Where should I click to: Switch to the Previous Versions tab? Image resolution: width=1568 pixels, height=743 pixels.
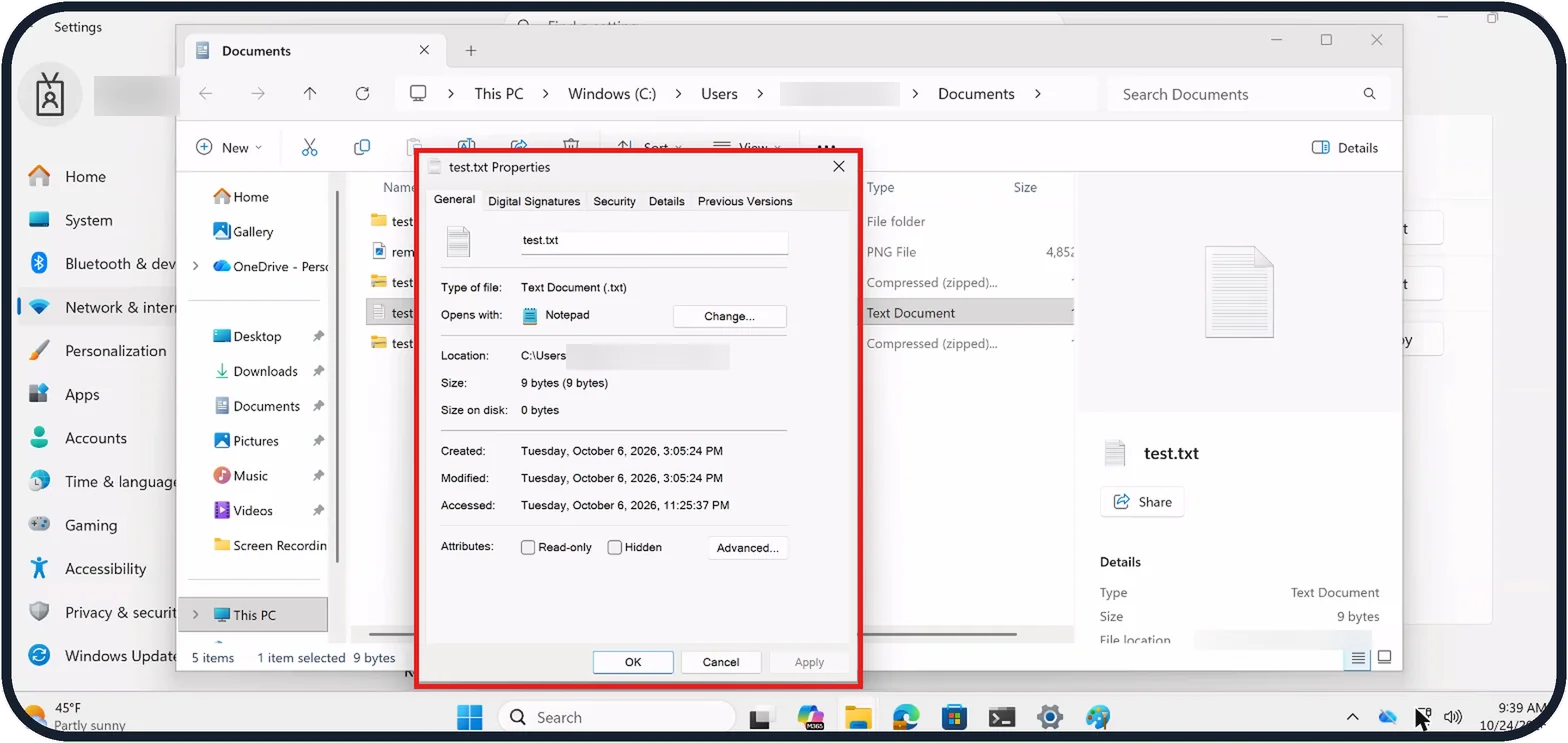click(745, 201)
